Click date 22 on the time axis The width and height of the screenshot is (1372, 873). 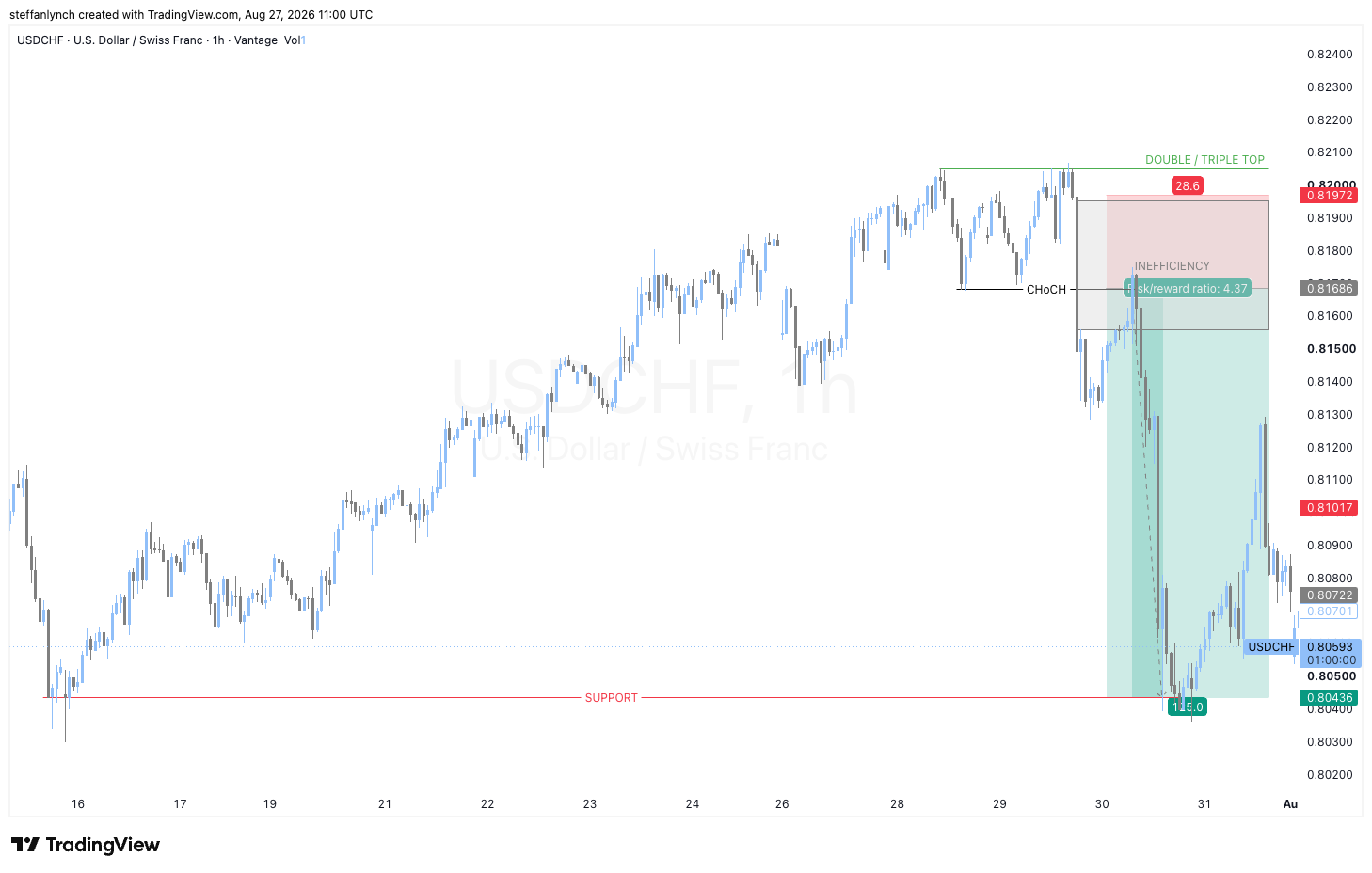(487, 804)
